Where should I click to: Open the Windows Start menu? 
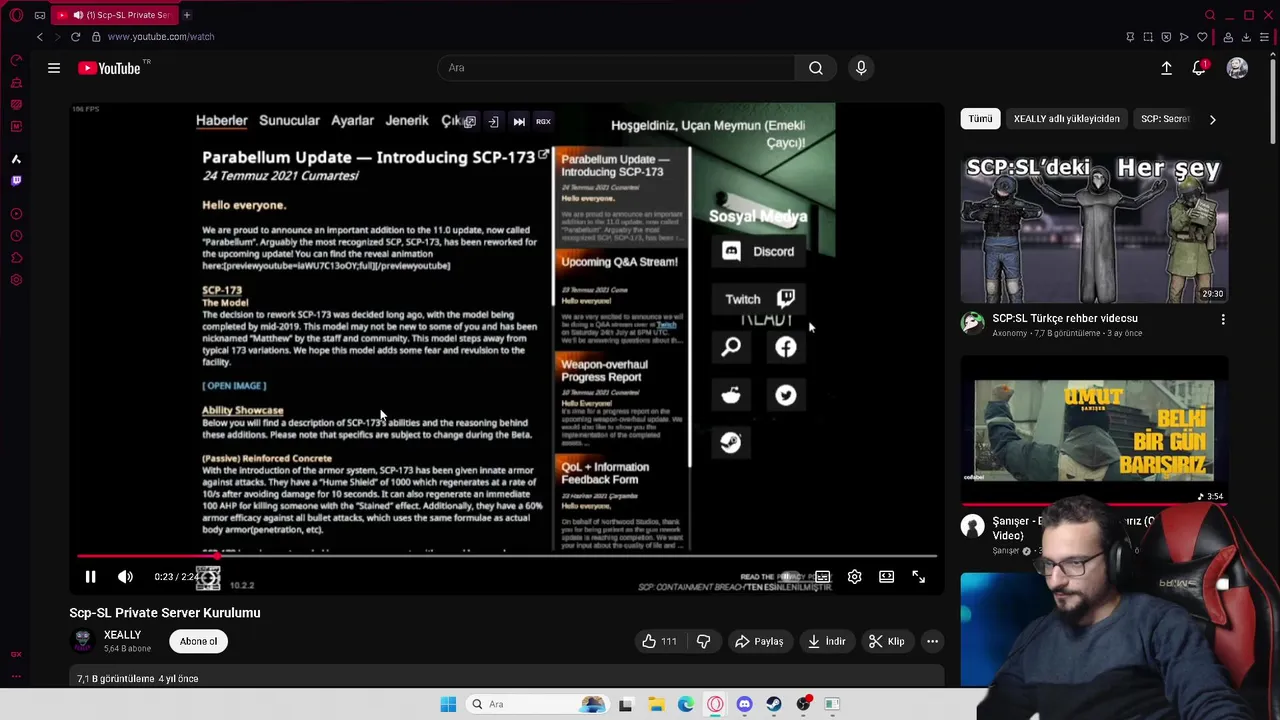click(x=448, y=704)
